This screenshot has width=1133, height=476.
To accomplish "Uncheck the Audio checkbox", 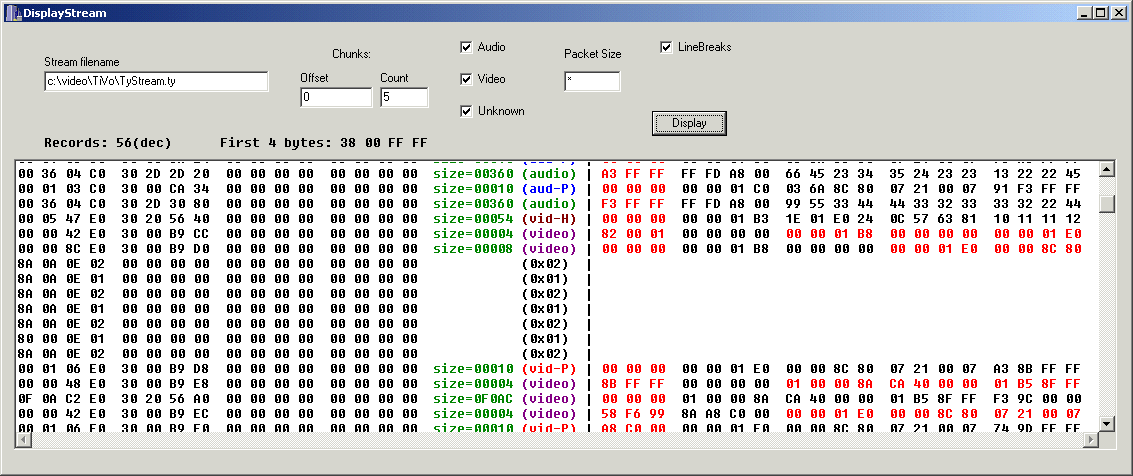I will point(466,47).
